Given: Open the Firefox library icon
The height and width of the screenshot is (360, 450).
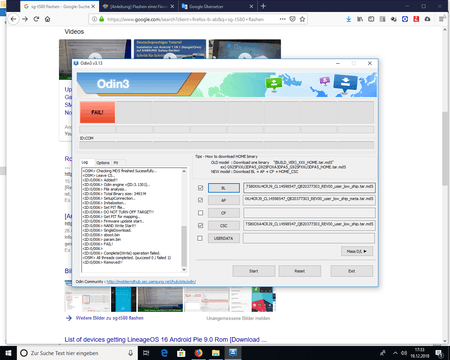Looking at the screenshot, I should 360,19.
